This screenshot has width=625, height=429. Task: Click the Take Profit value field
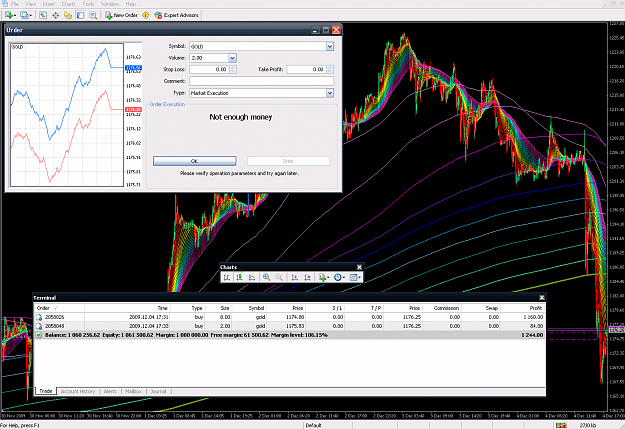click(307, 69)
